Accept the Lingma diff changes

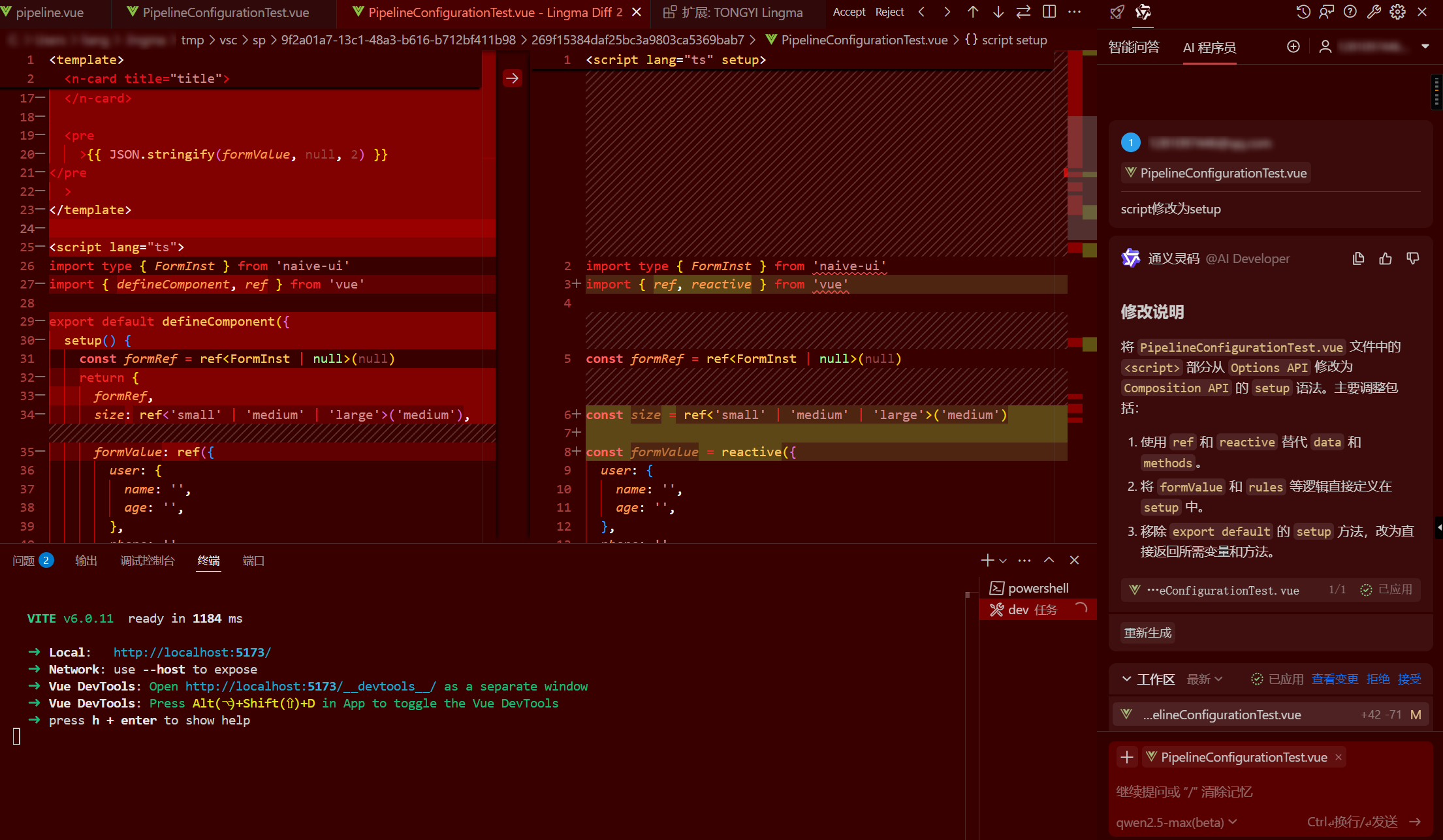pos(849,12)
